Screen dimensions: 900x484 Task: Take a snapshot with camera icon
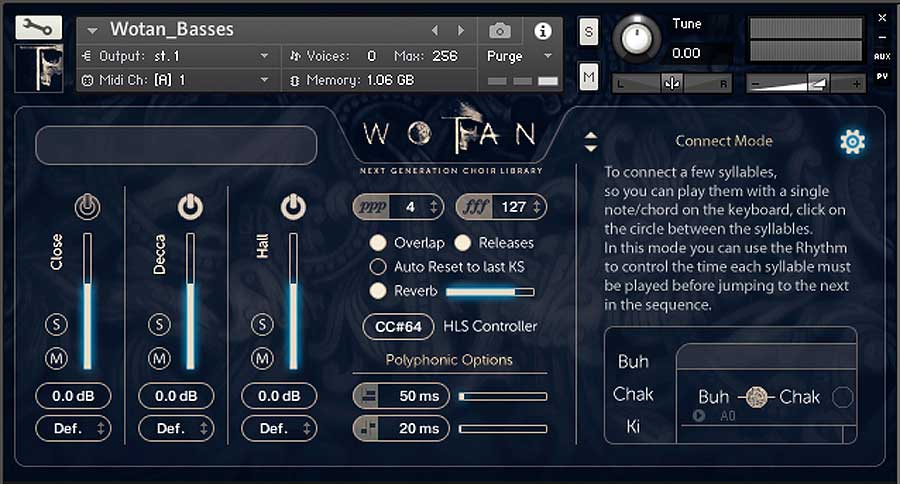pyautogui.click(x=500, y=30)
